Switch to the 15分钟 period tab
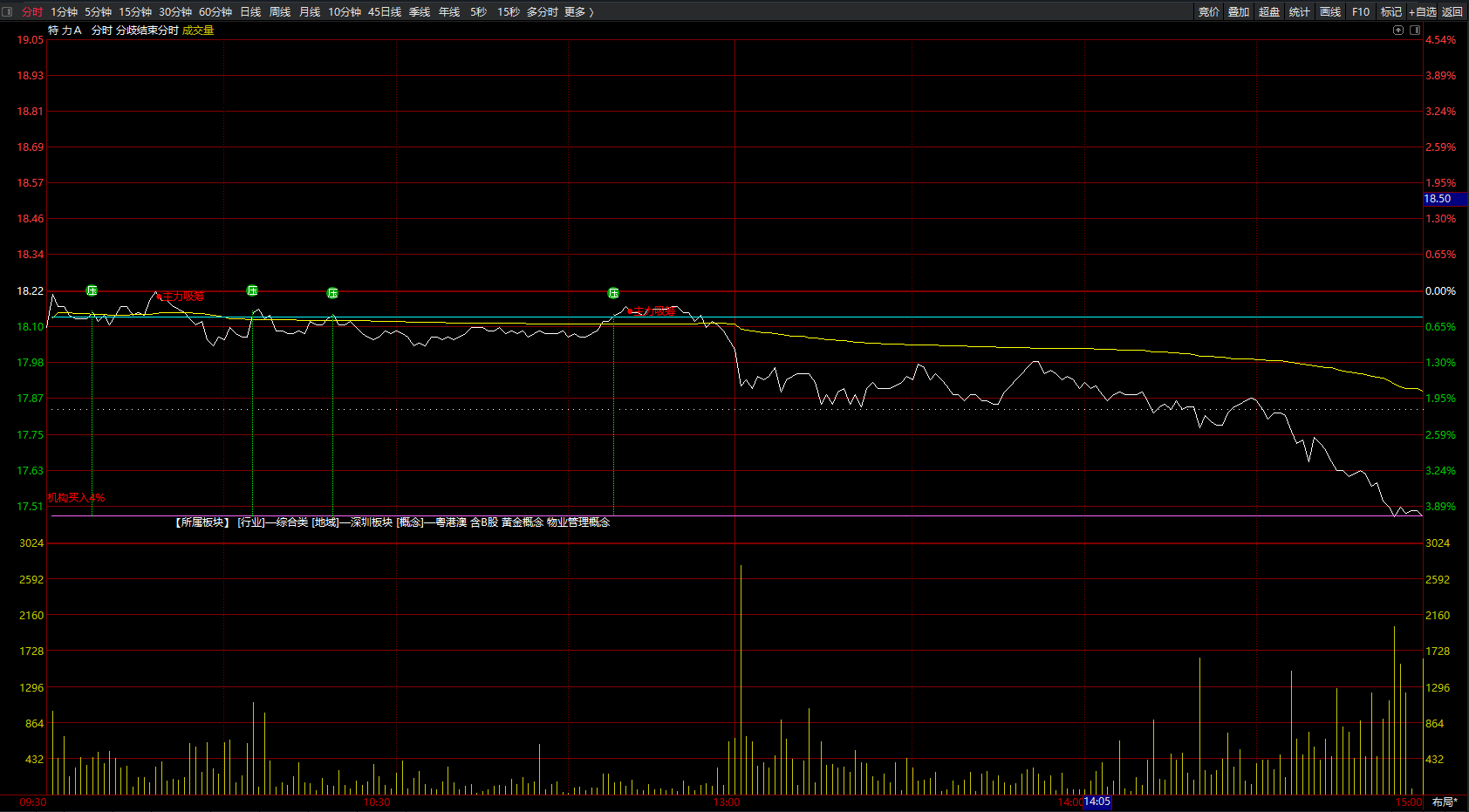Image resolution: width=1469 pixels, height=812 pixels. 135,11
